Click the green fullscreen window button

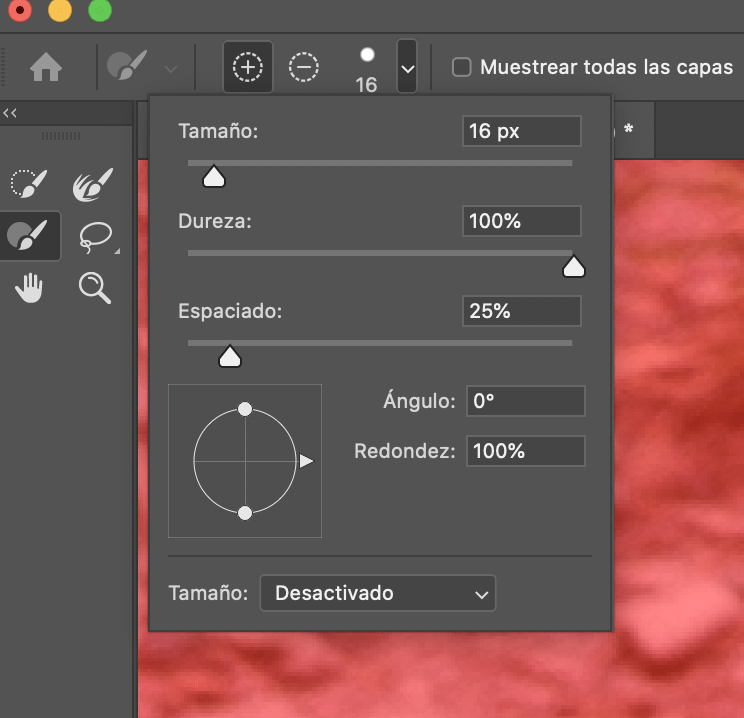pos(100,10)
